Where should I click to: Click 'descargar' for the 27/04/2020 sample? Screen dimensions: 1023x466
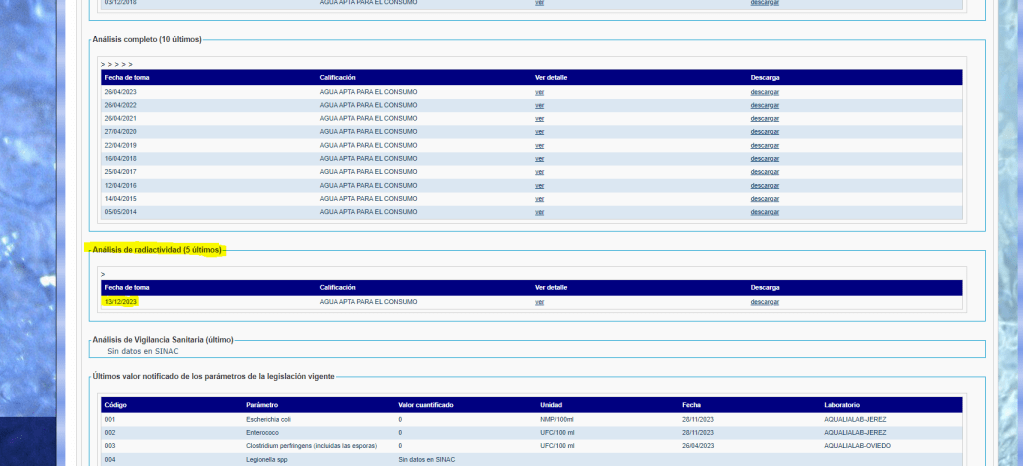click(764, 132)
